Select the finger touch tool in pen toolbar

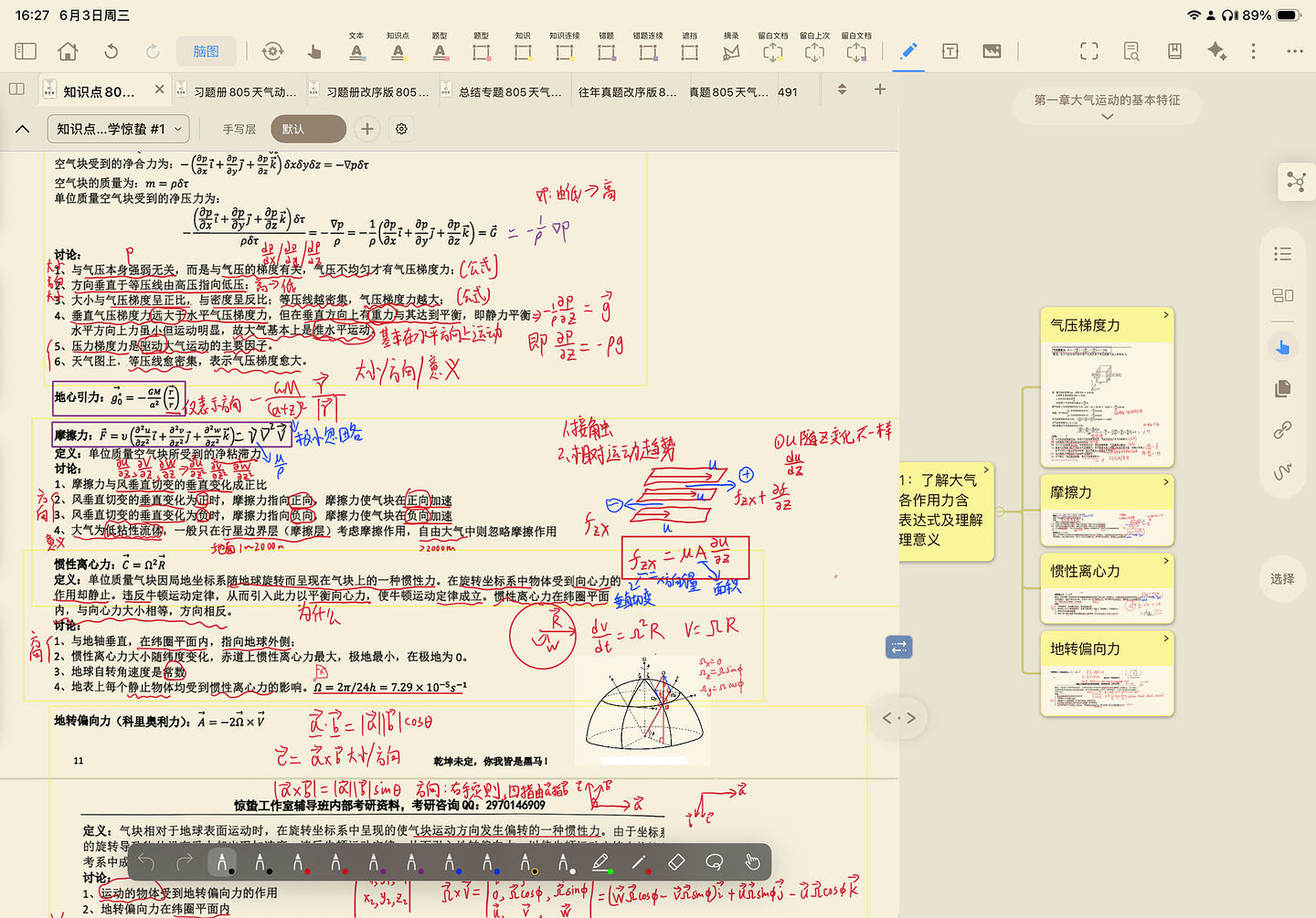tap(752, 862)
